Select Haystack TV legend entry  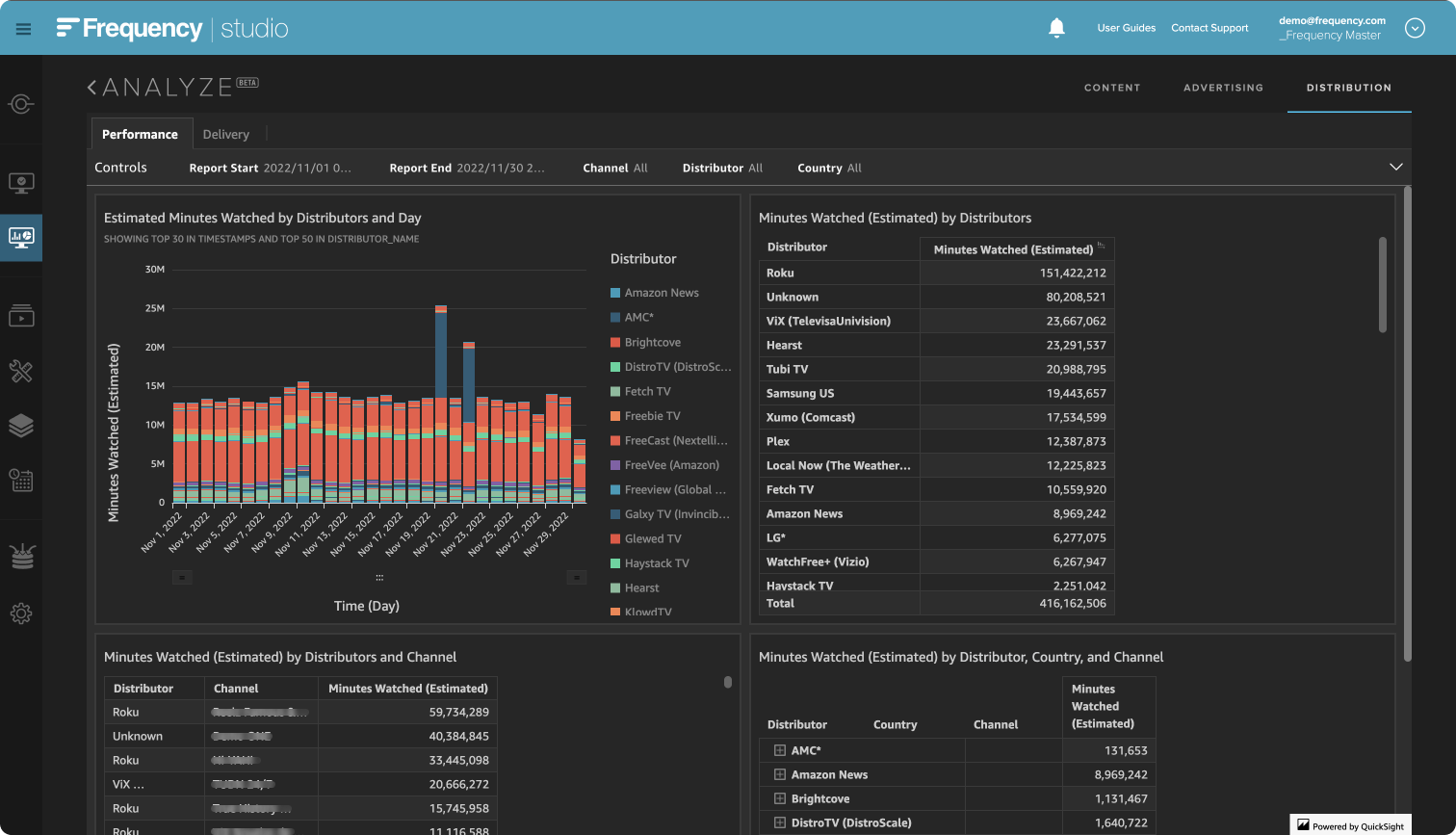(650, 563)
